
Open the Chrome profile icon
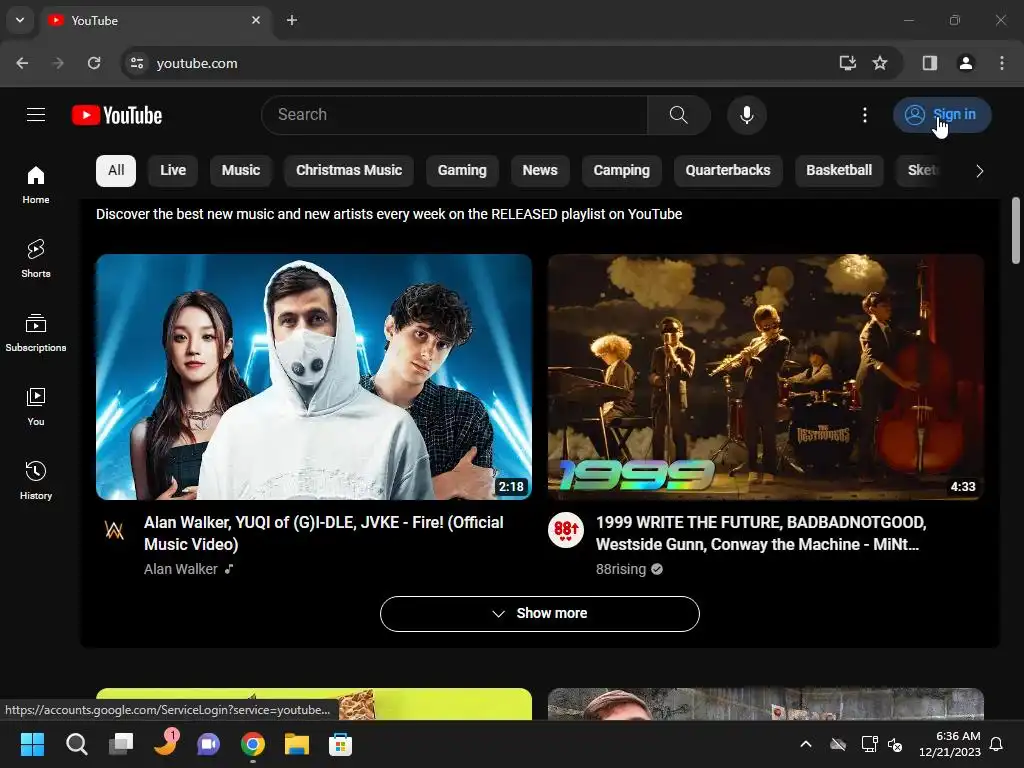pyautogui.click(x=965, y=63)
